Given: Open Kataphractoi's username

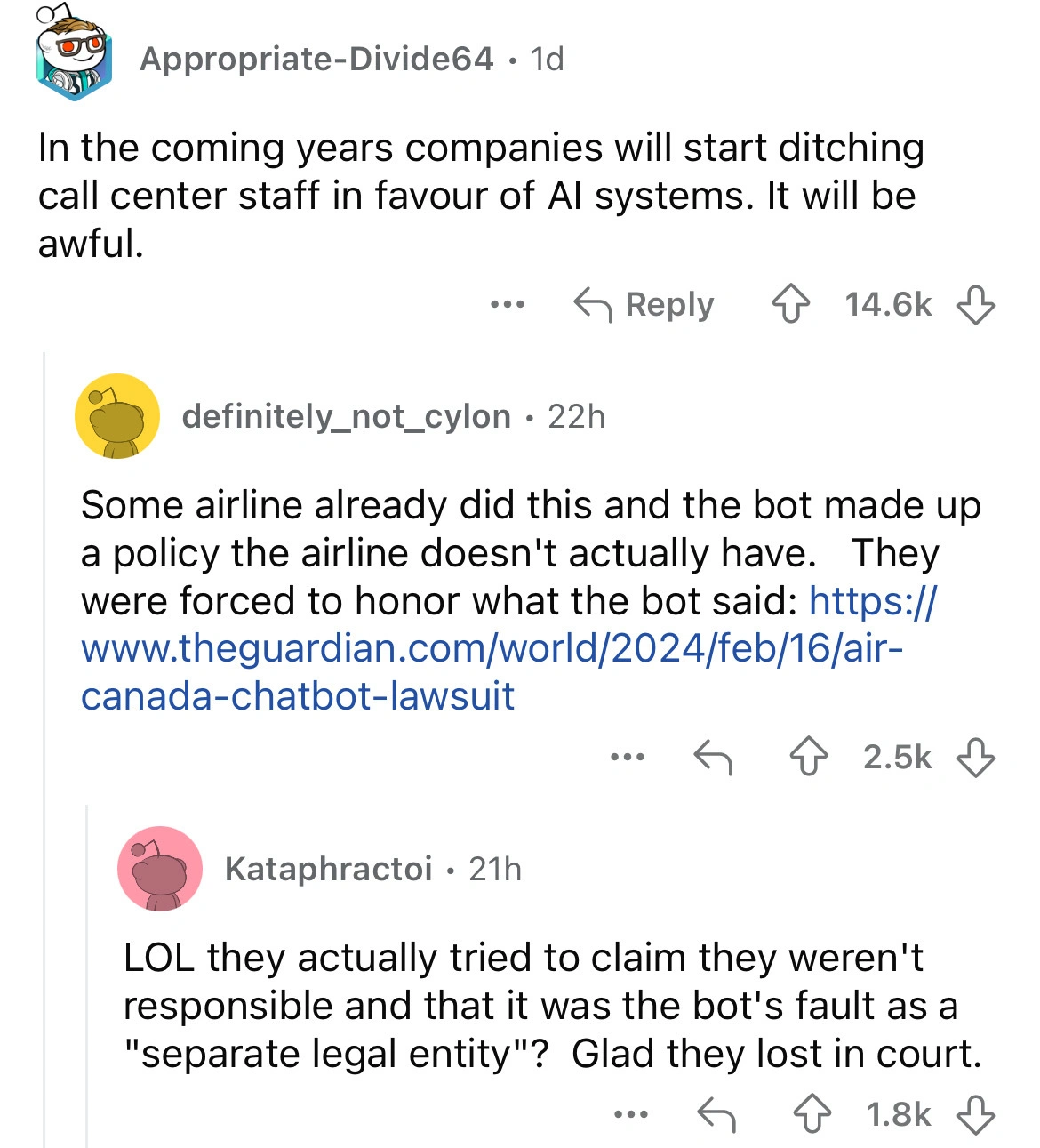Looking at the screenshot, I should (x=328, y=869).
